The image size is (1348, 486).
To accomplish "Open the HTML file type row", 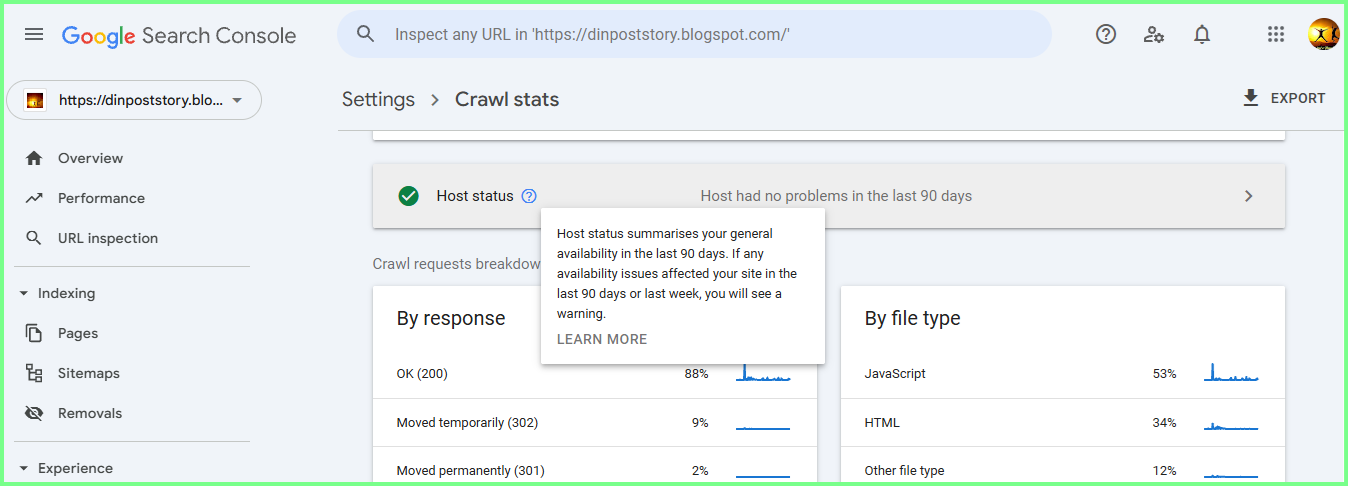I will point(1063,423).
